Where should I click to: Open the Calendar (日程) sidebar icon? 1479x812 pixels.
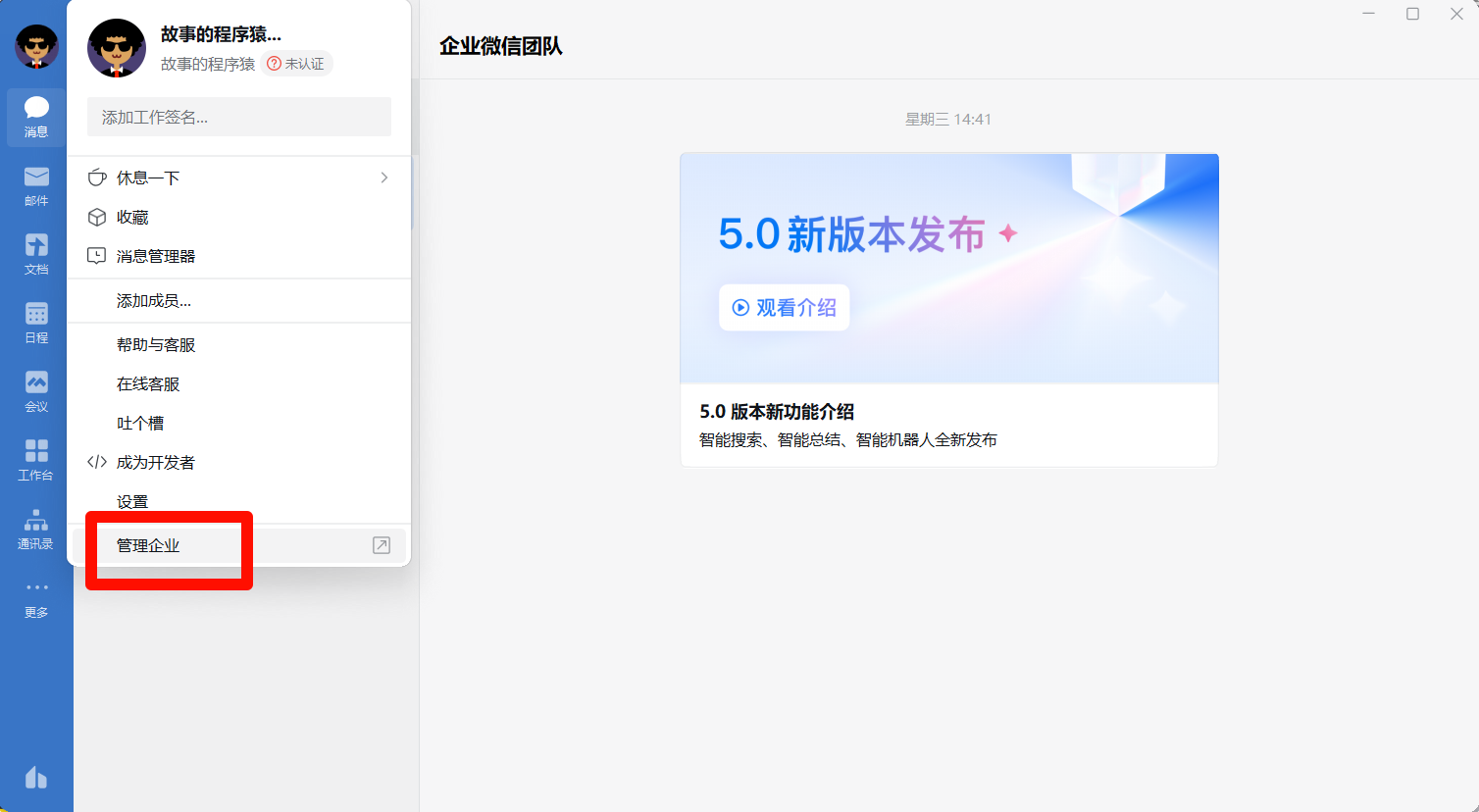[x=36, y=323]
